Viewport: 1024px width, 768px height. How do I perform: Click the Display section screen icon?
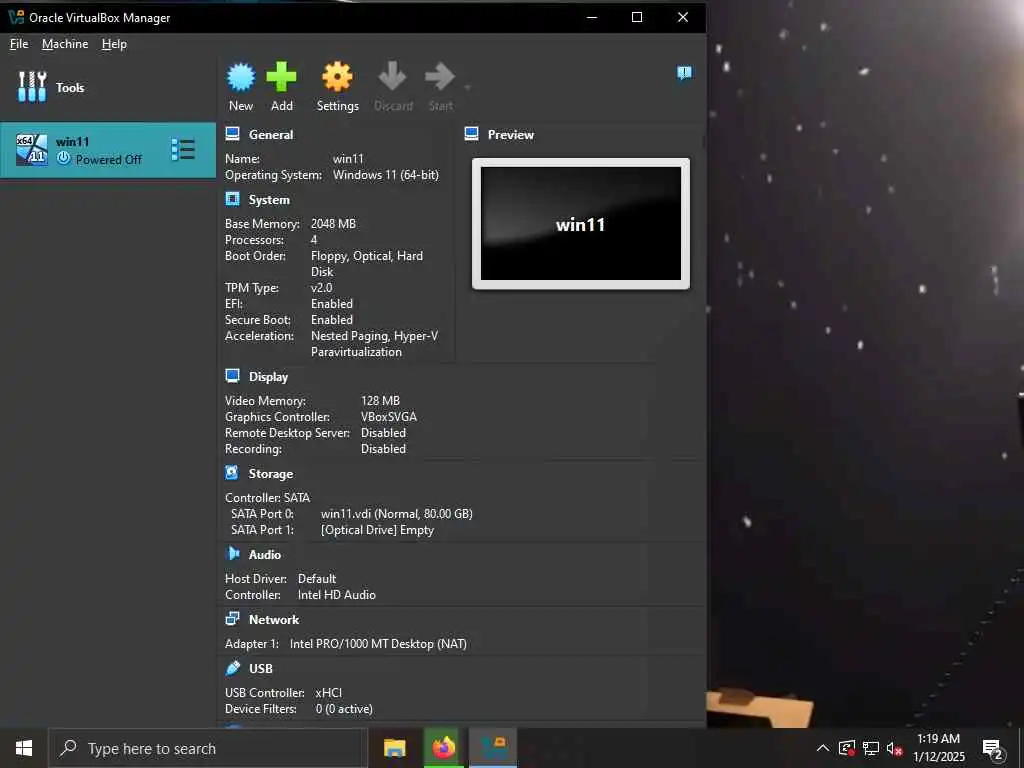[x=232, y=376]
